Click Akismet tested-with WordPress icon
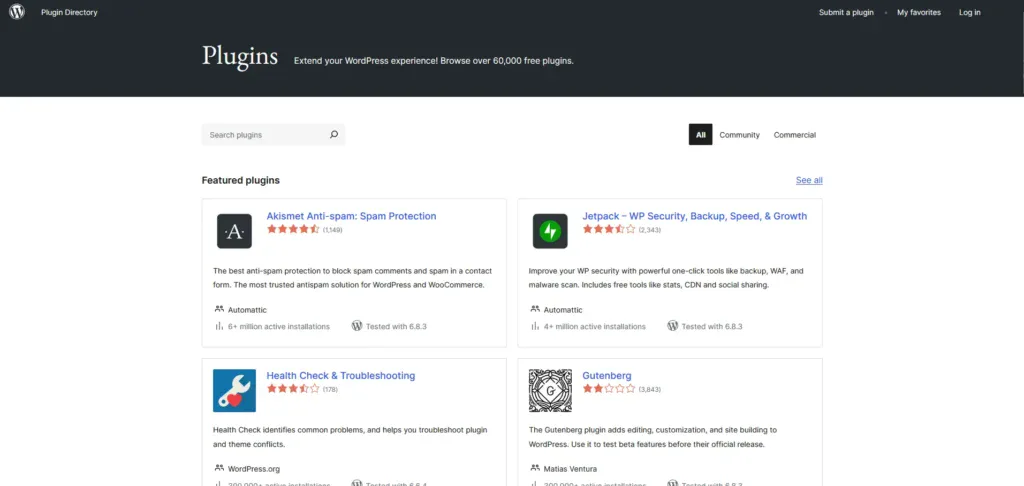Viewport: 1024px width, 486px height. (x=357, y=325)
